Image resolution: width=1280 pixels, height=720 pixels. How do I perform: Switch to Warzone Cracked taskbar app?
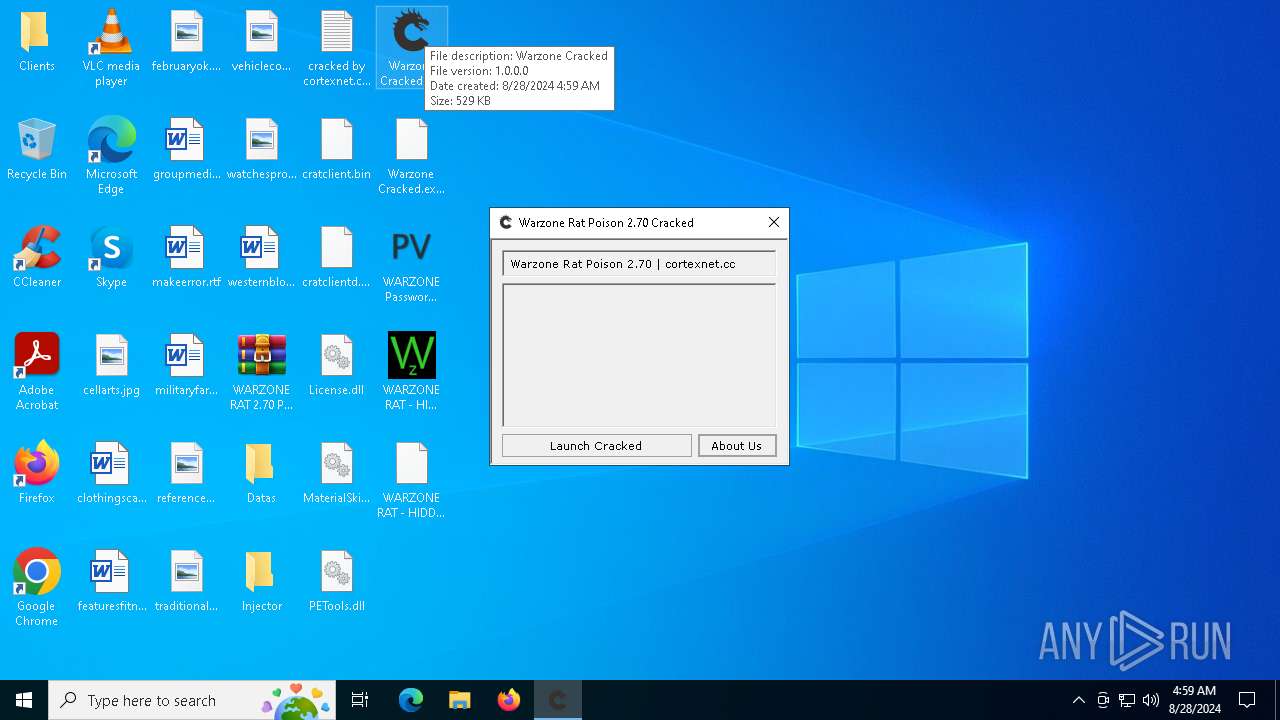558,700
